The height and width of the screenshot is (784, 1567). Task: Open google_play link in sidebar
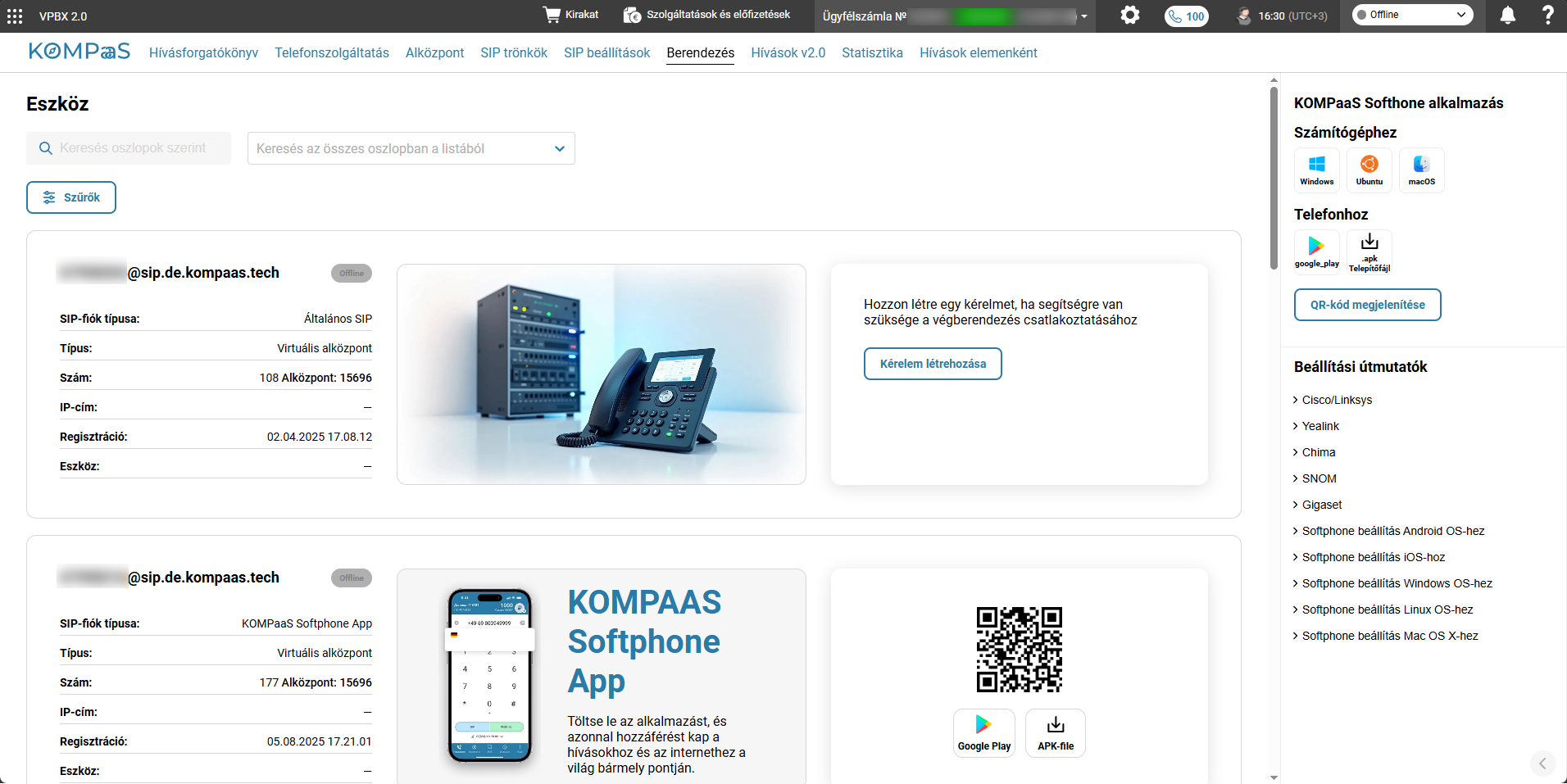1316,252
